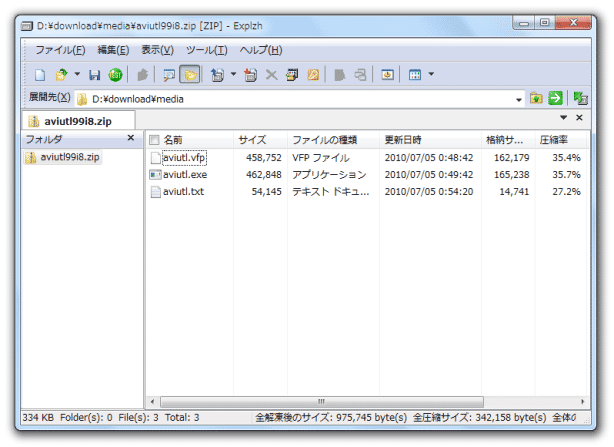This screenshot has width=614, height=447.
Task: Close the current archive tab with X
Action: pyautogui.click(x=579, y=117)
